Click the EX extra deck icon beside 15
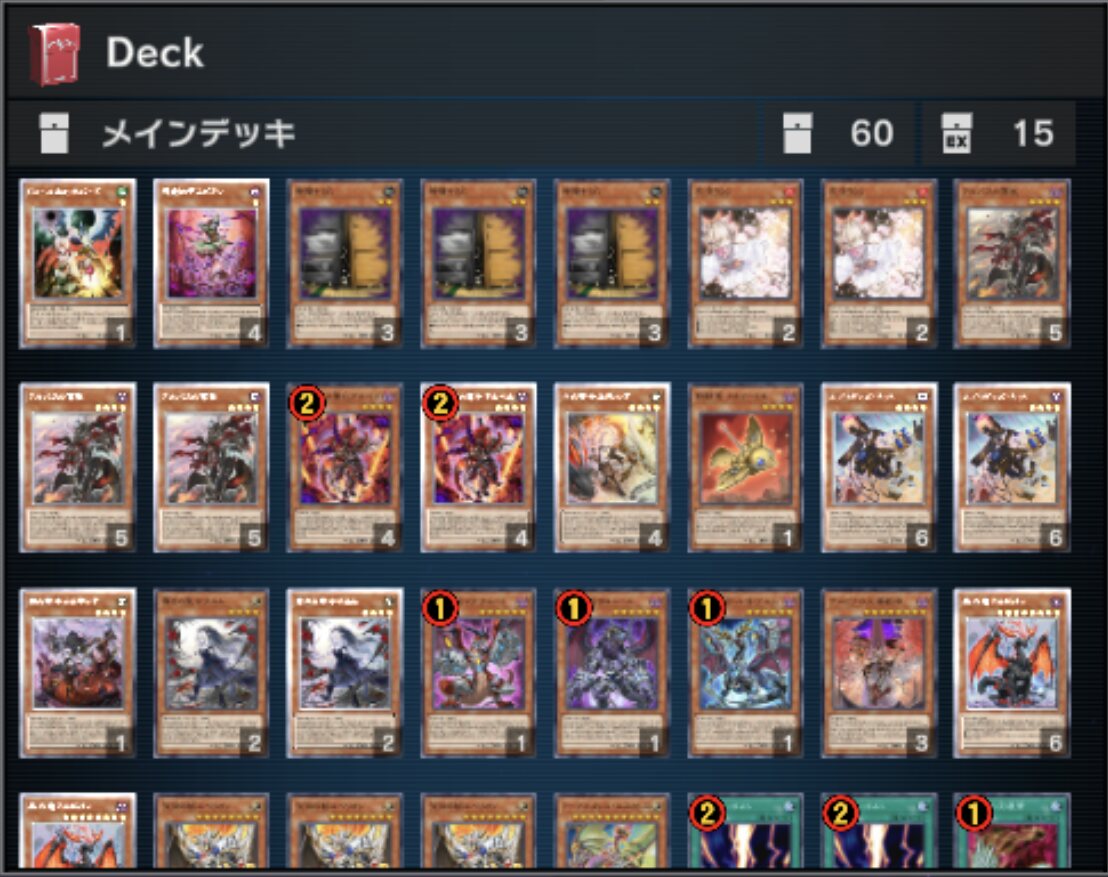Screen dimensions: 1108x877 956,133
